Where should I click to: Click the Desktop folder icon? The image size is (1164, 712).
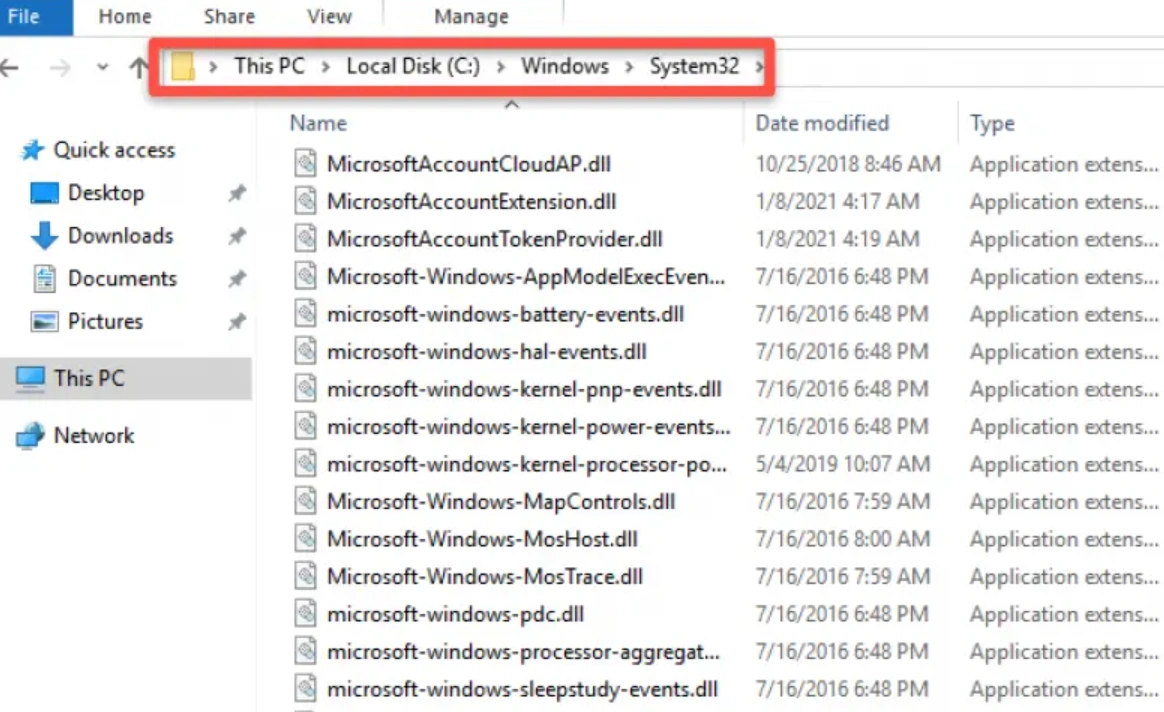[x=44, y=193]
